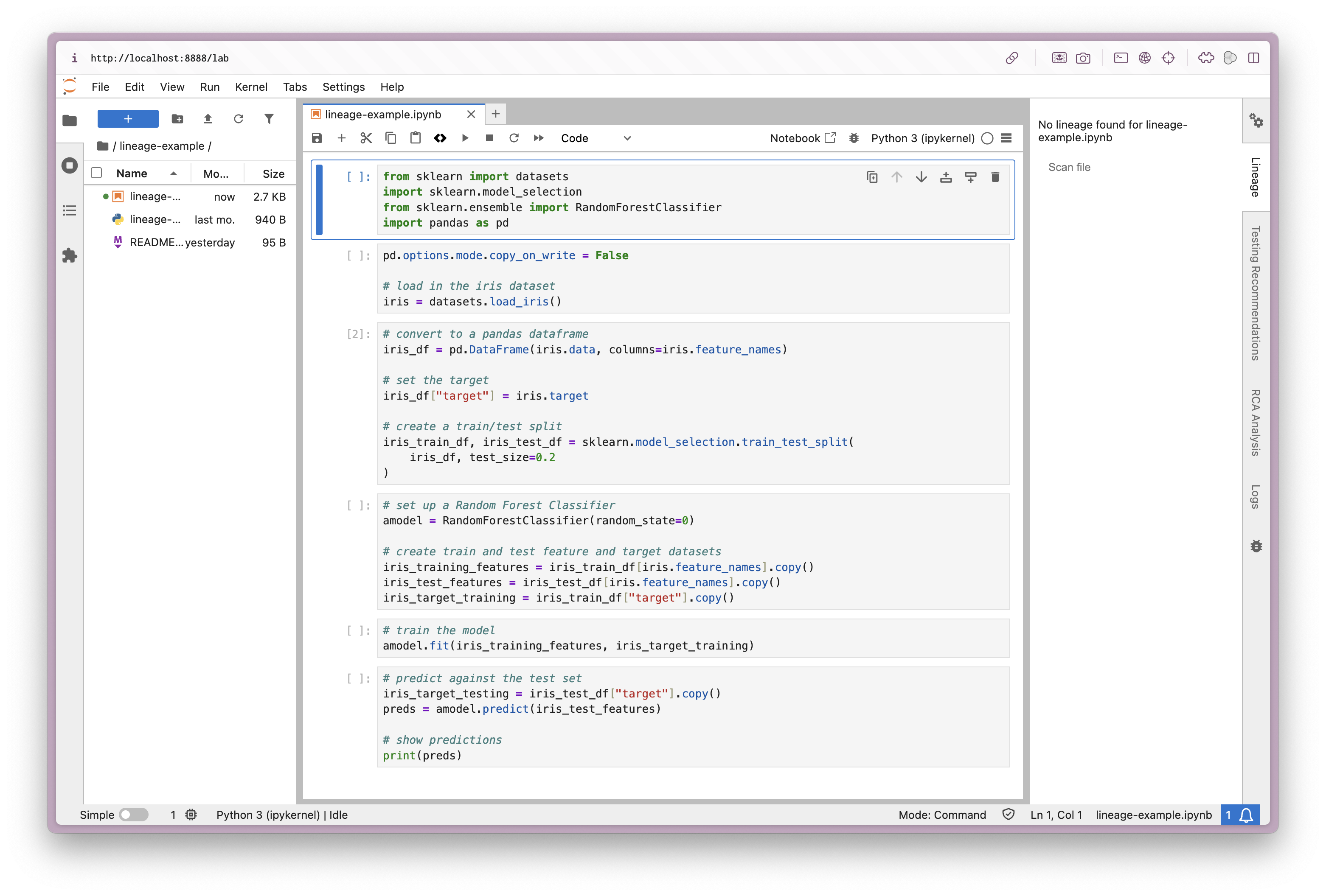Screen dimensions: 1326x896
Task: Cut the selected cell with the scissors icon
Action: point(366,138)
